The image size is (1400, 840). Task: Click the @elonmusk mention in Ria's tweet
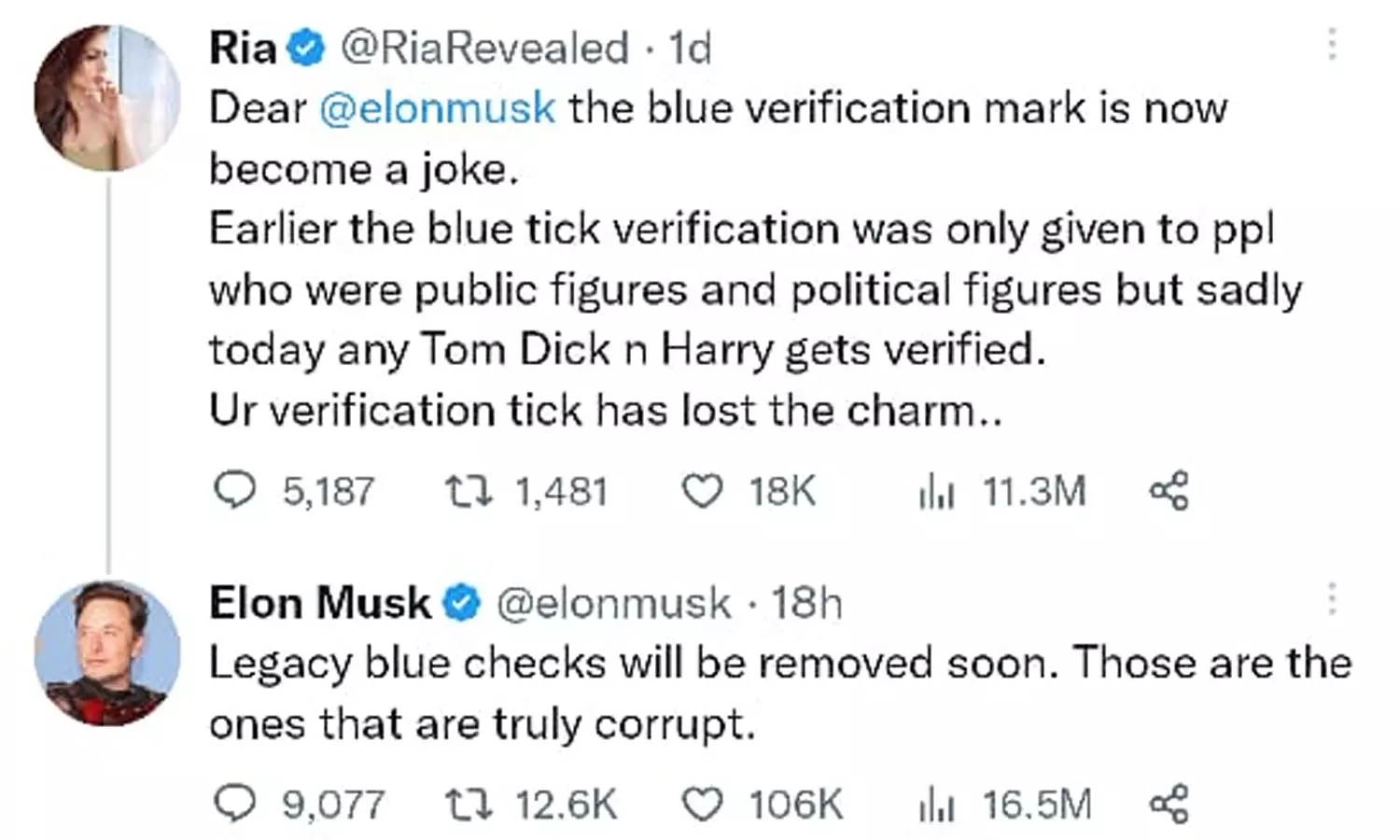pos(437,108)
